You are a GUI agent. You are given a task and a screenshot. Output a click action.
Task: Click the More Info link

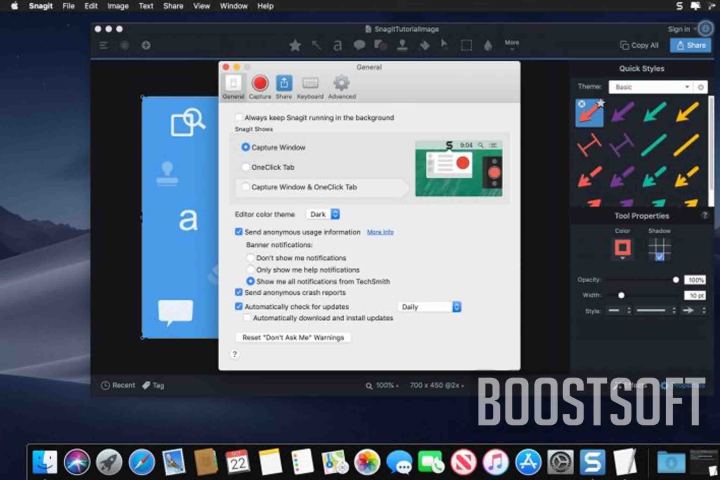pyautogui.click(x=380, y=232)
